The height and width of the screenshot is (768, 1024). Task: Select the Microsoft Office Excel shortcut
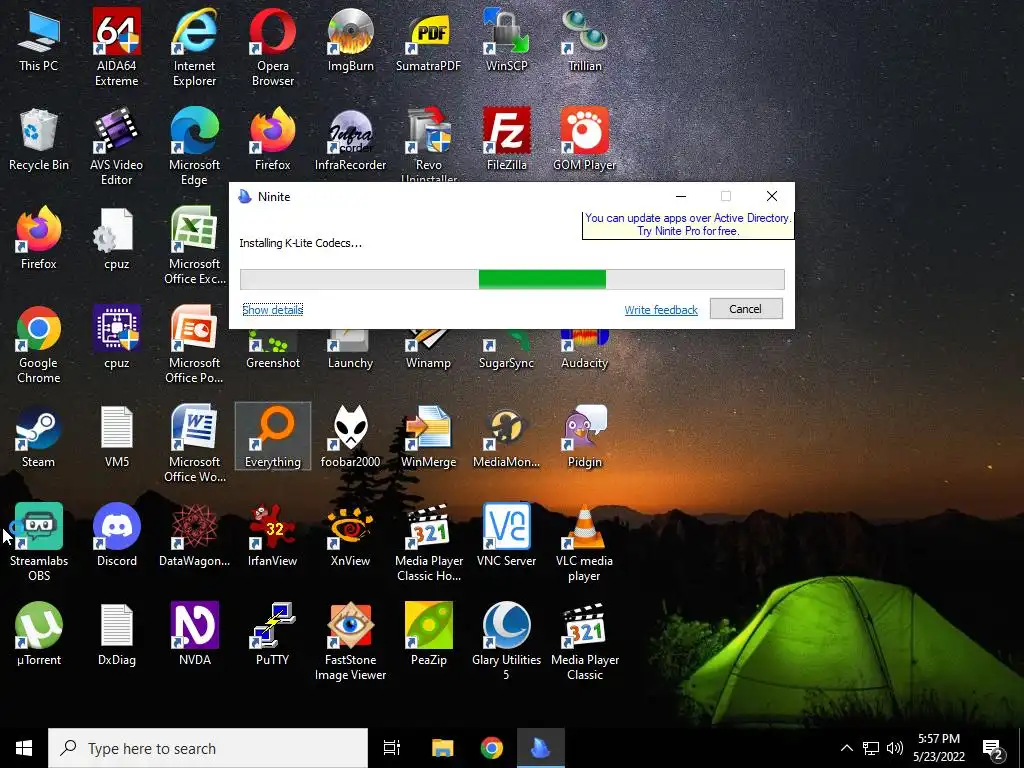pyautogui.click(x=195, y=246)
